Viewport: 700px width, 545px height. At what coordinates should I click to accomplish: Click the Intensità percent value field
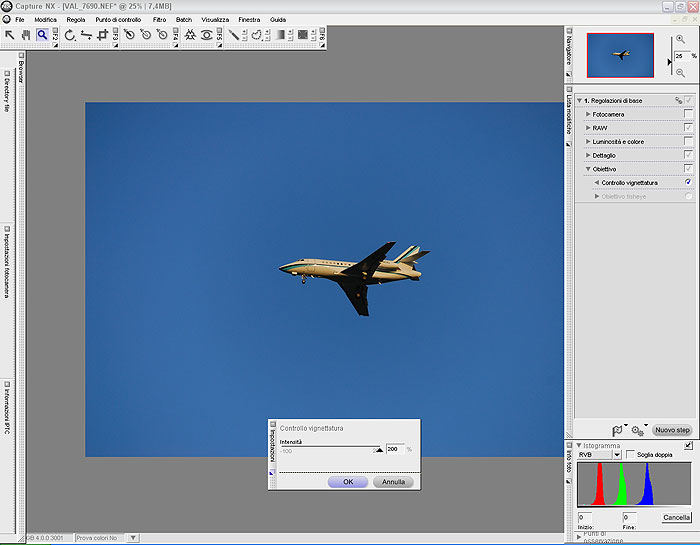395,449
